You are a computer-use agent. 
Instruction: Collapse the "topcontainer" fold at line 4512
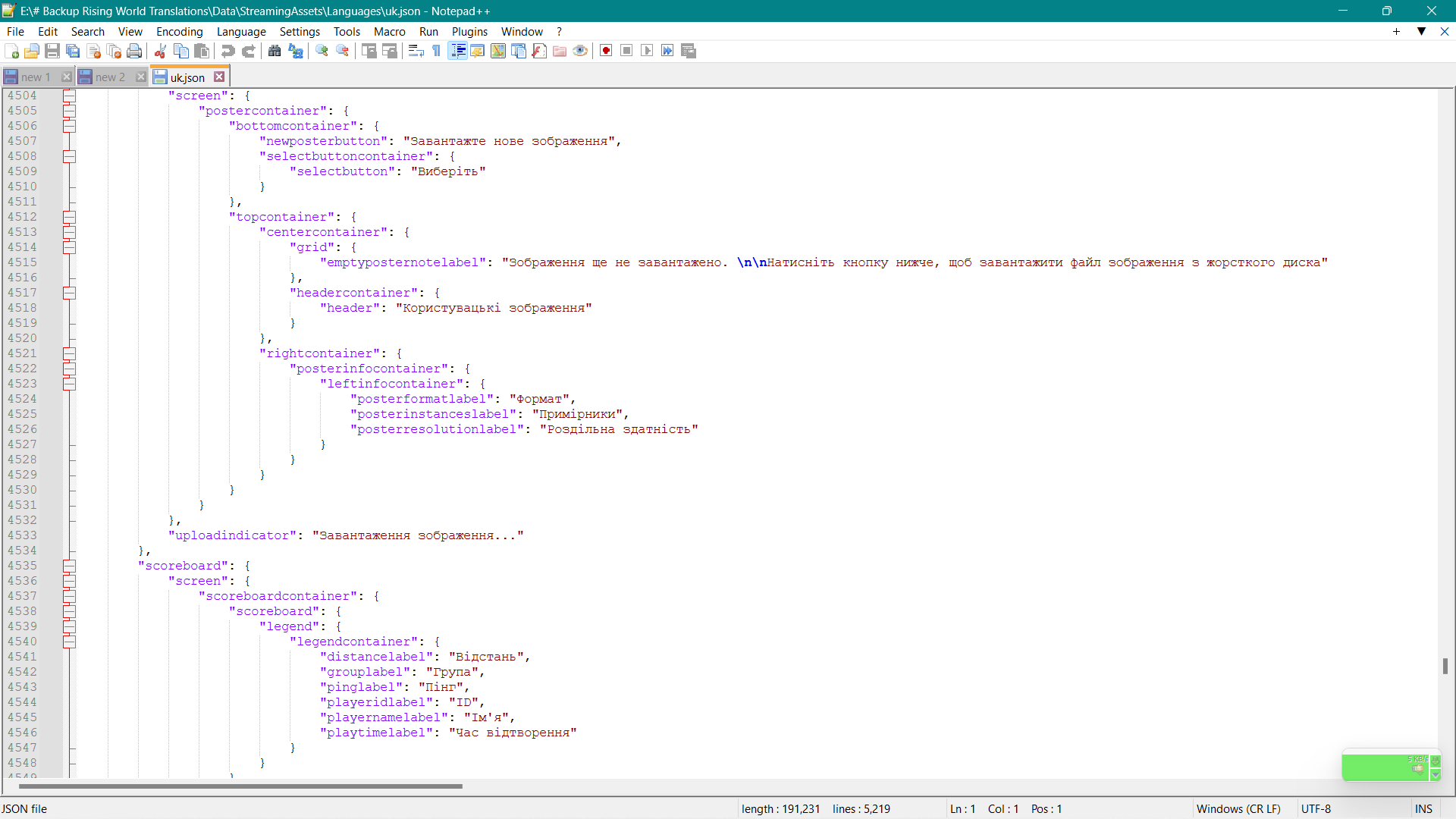[69, 217]
